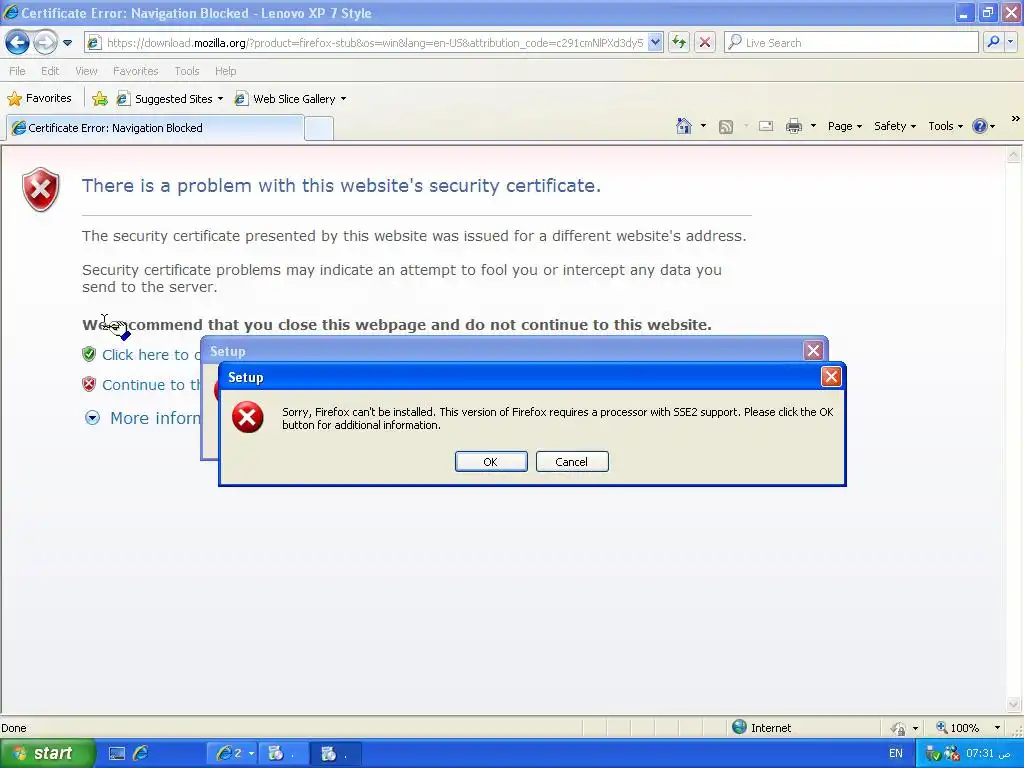The image size is (1024, 768).
Task: Click the vertical scrollbar up arrow
Action: click(1014, 155)
